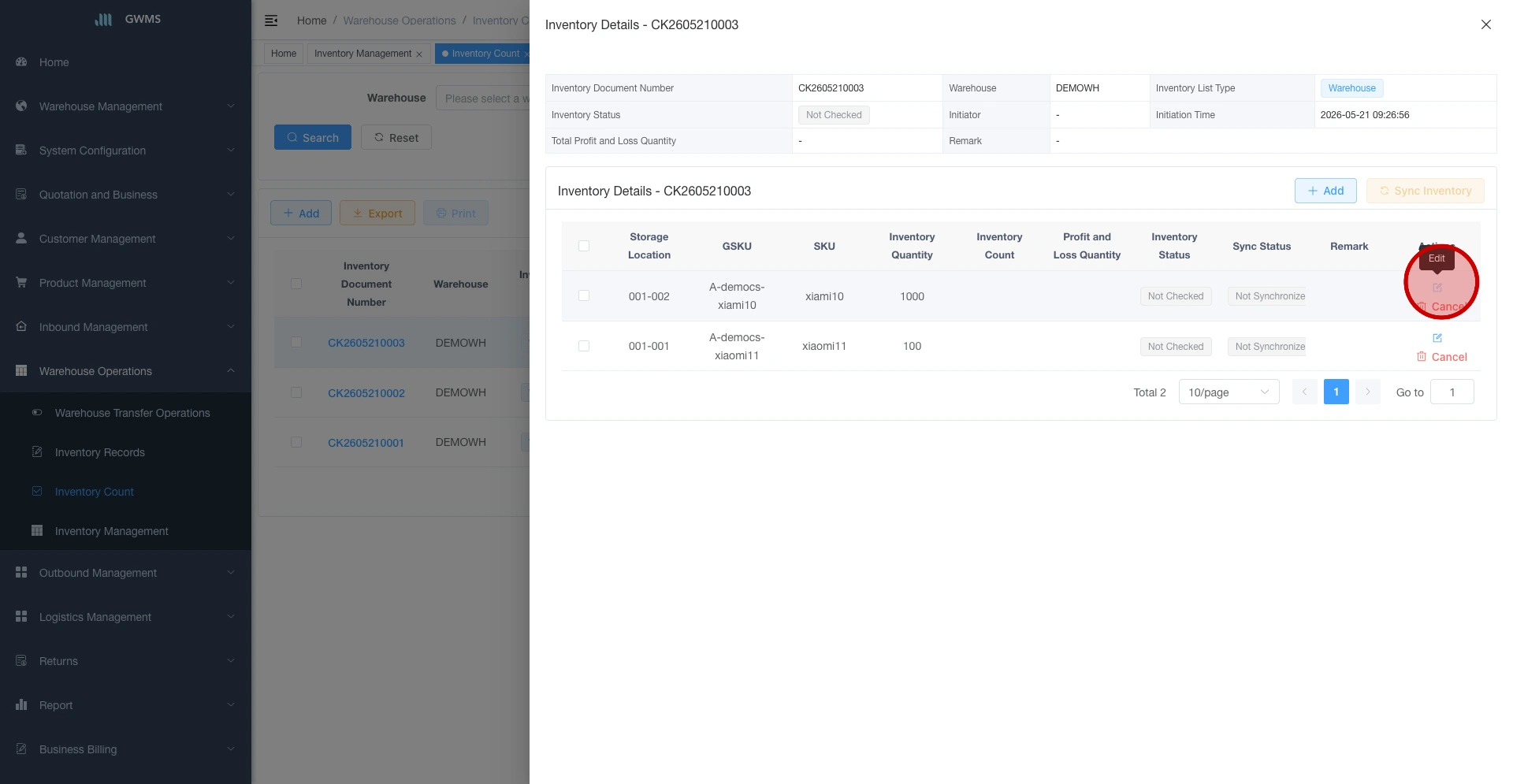Click Add button in Inventory Details panel
1513x784 pixels.
1325,191
